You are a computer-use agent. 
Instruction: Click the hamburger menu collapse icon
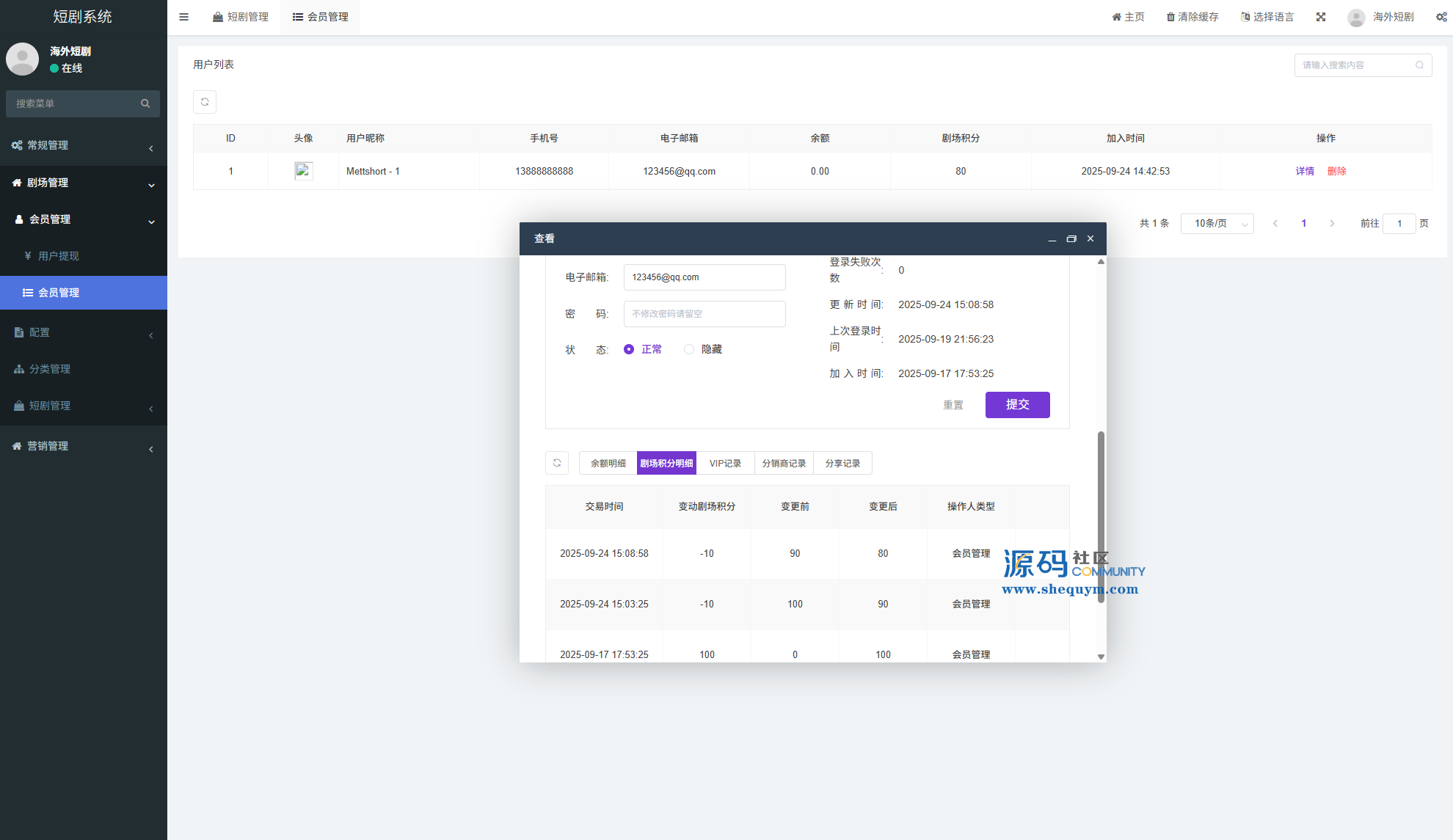point(184,17)
